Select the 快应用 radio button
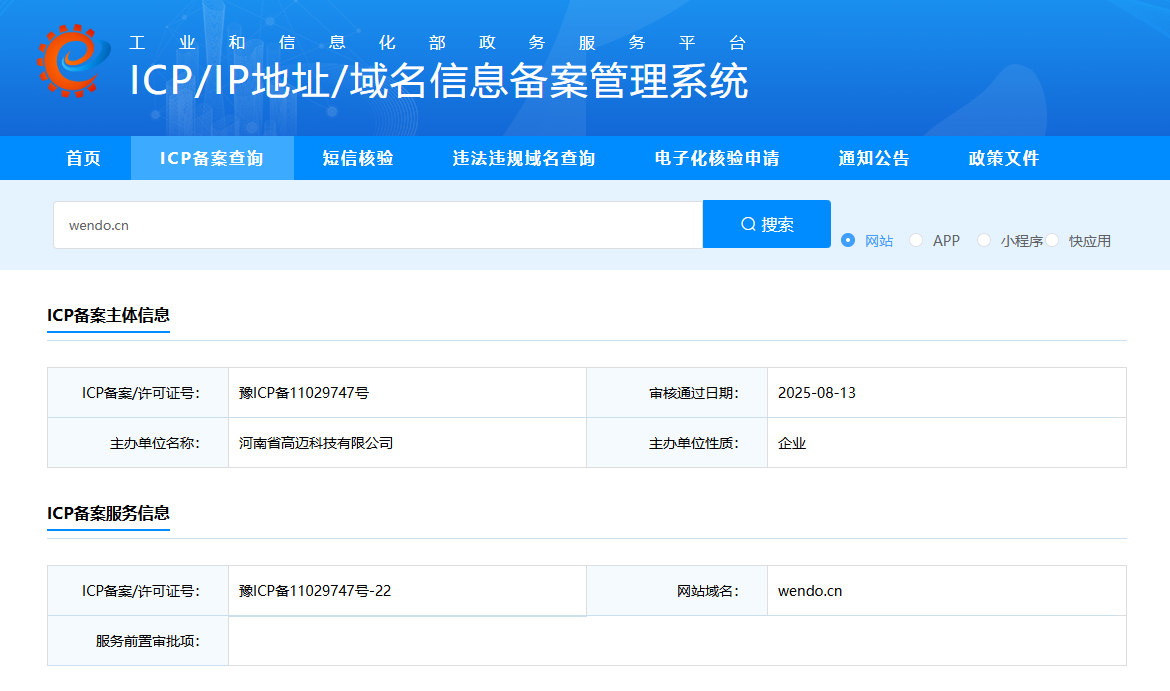The height and width of the screenshot is (691, 1170). point(1052,240)
